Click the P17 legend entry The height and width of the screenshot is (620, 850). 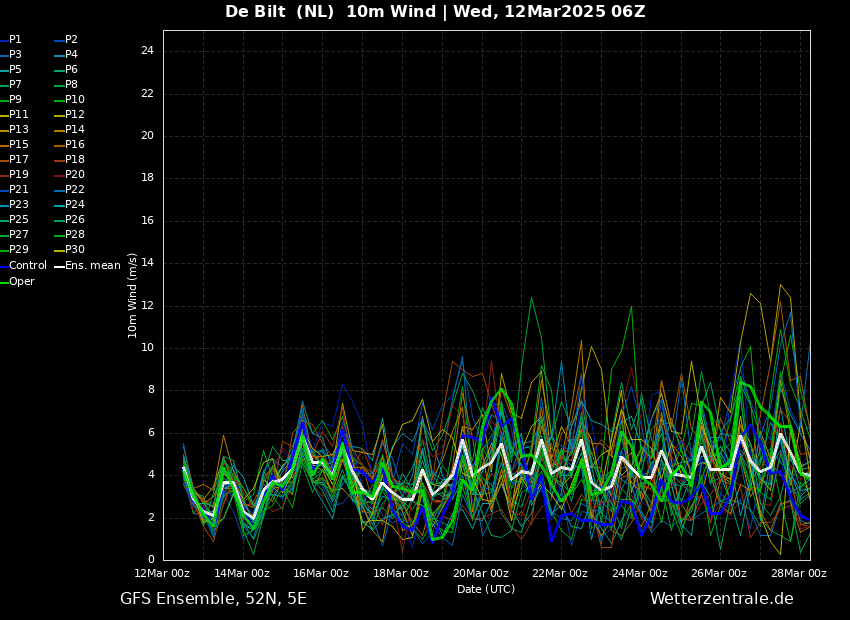coord(18,160)
